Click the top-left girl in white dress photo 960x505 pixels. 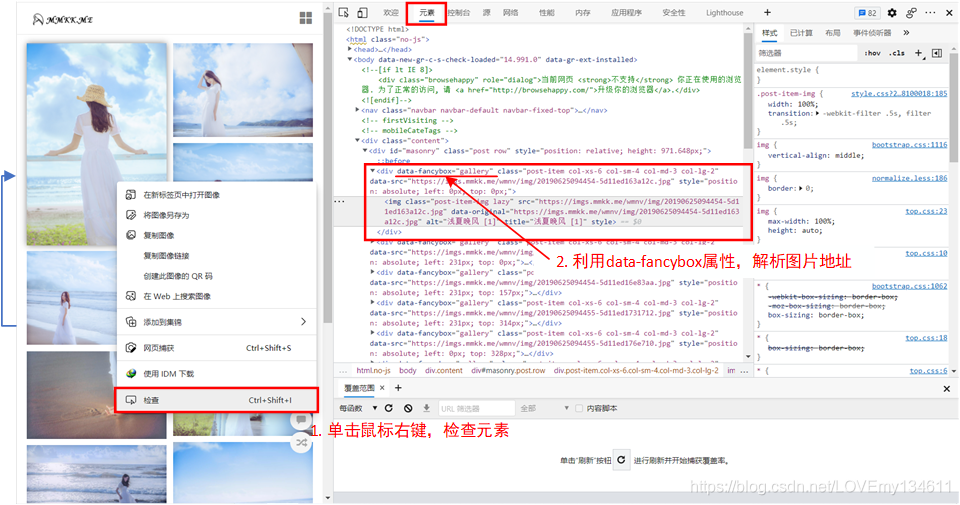point(97,144)
